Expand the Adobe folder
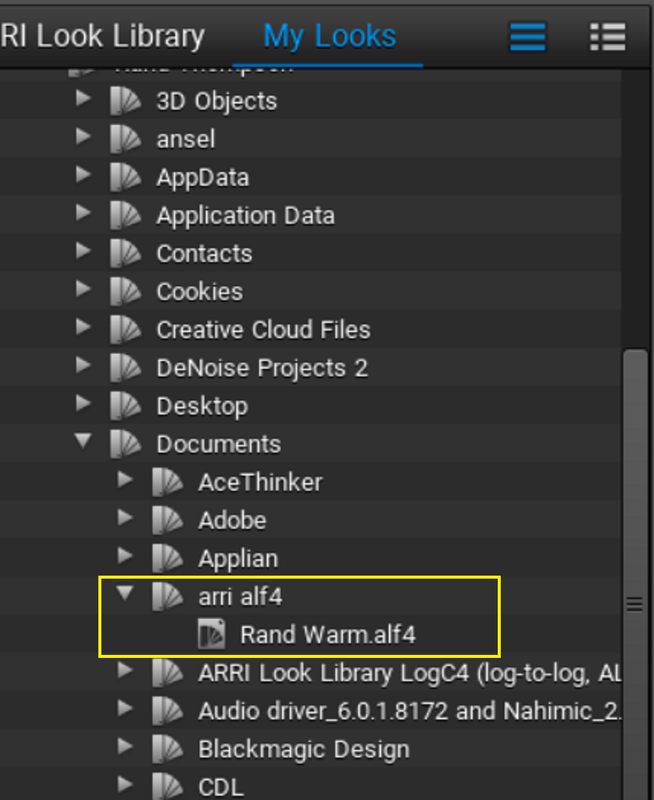Screen dimensions: 654x800 125,517
